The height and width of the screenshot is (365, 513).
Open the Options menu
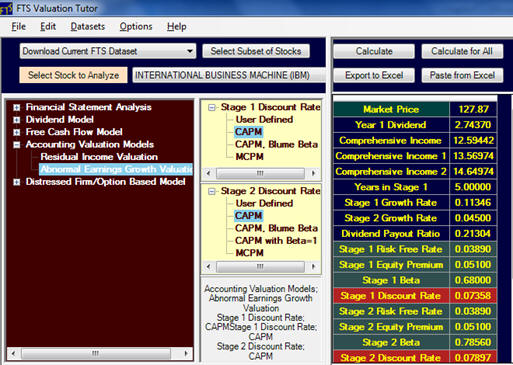(136, 27)
